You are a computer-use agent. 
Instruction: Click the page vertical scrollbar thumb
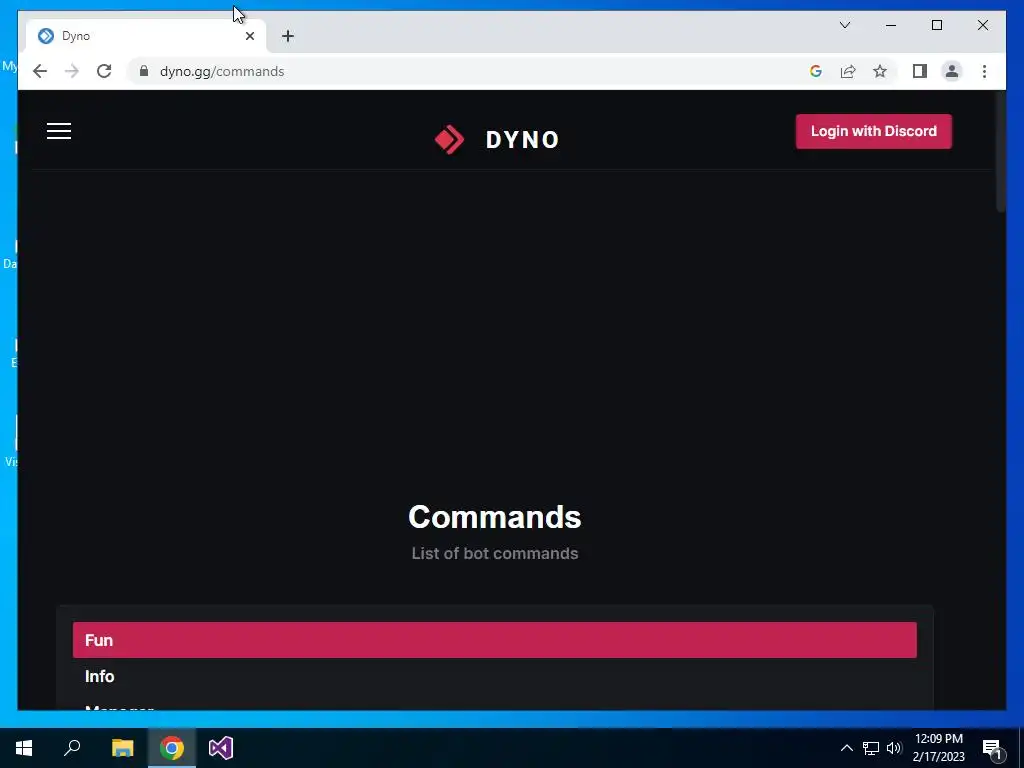coord(1000,152)
